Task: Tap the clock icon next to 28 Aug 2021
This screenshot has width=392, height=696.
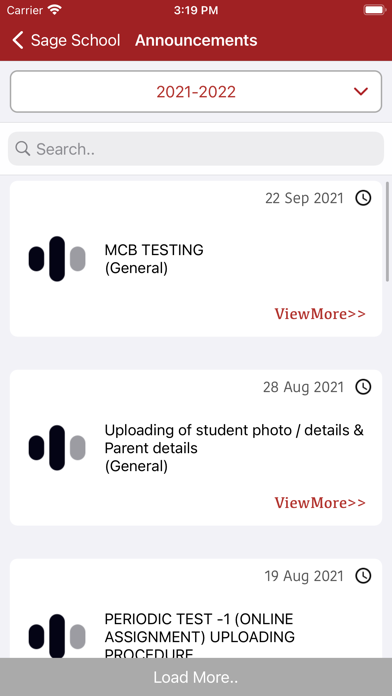Action: pos(363,387)
